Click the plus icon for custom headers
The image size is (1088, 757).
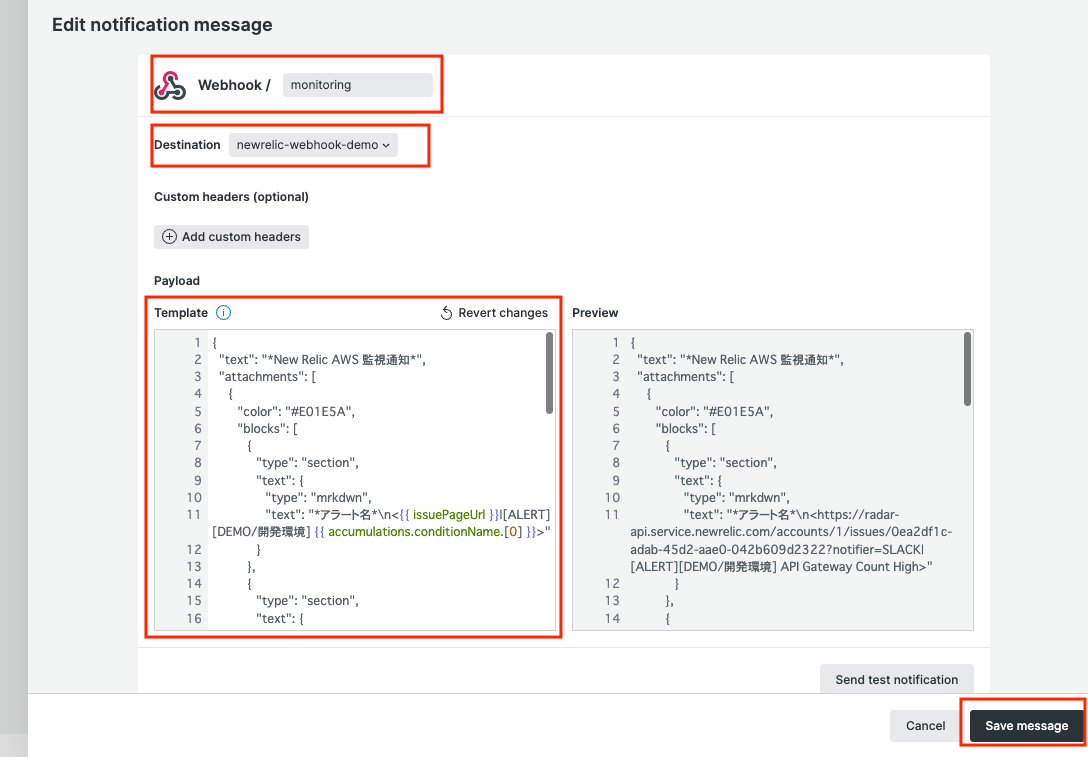(169, 237)
